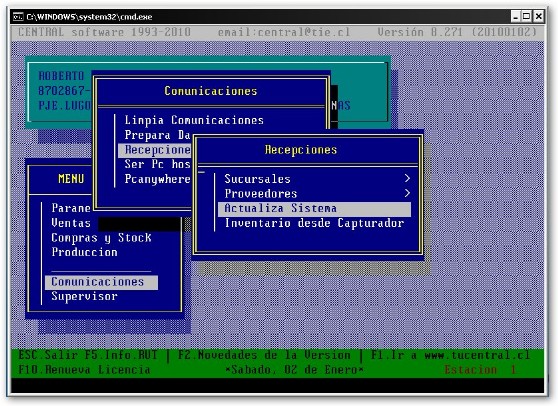The height and width of the screenshot is (406, 558).
Task: Select Pcanywhere entry in Comunicaciones menu
Action: [158, 179]
